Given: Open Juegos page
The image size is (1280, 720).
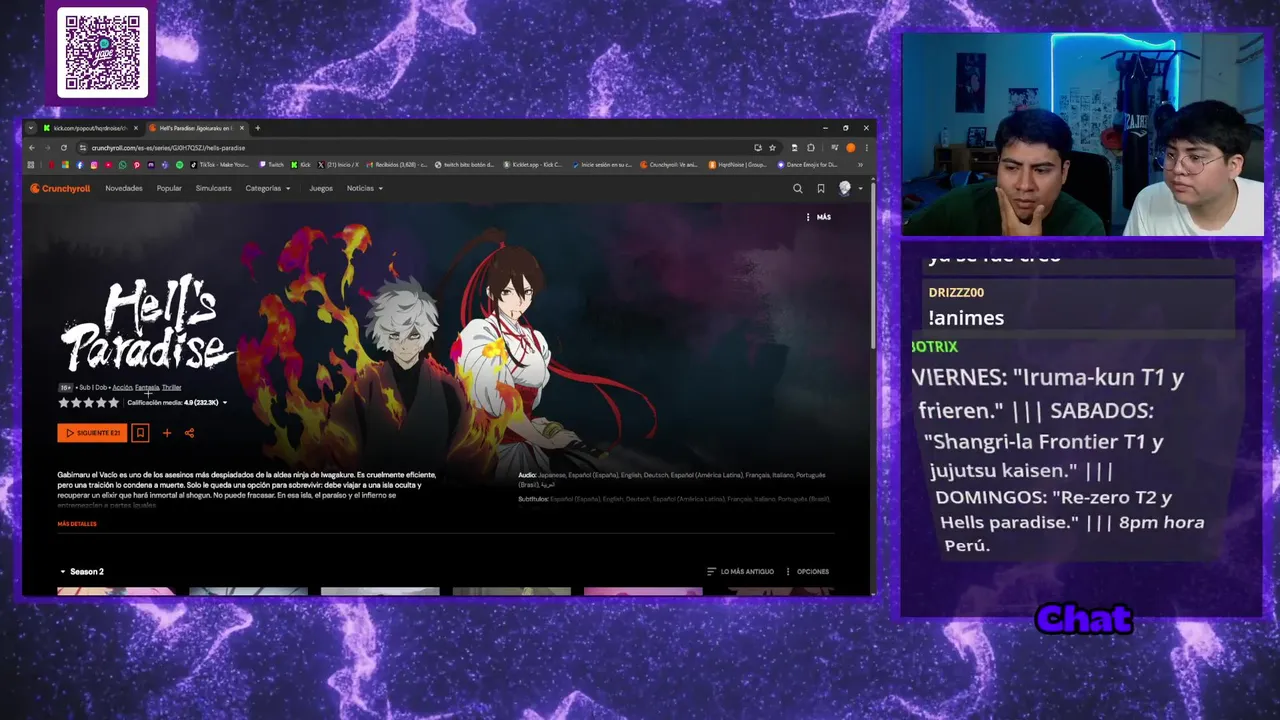Looking at the screenshot, I should (x=321, y=188).
